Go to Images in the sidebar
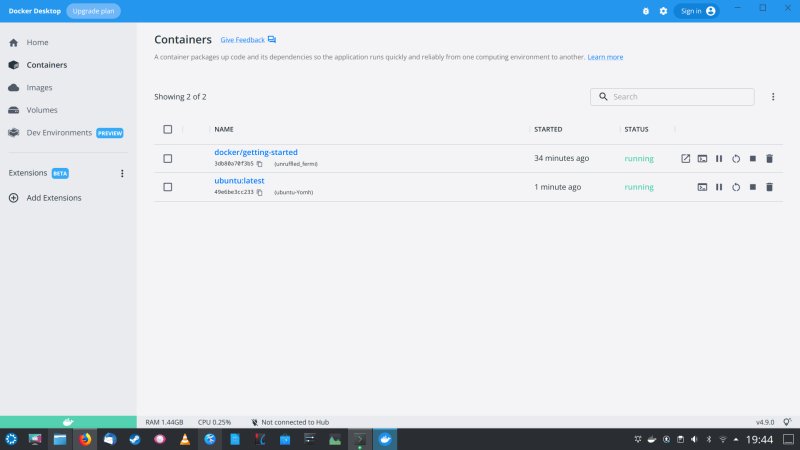This screenshot has height=450, width=800. (40, 88)
